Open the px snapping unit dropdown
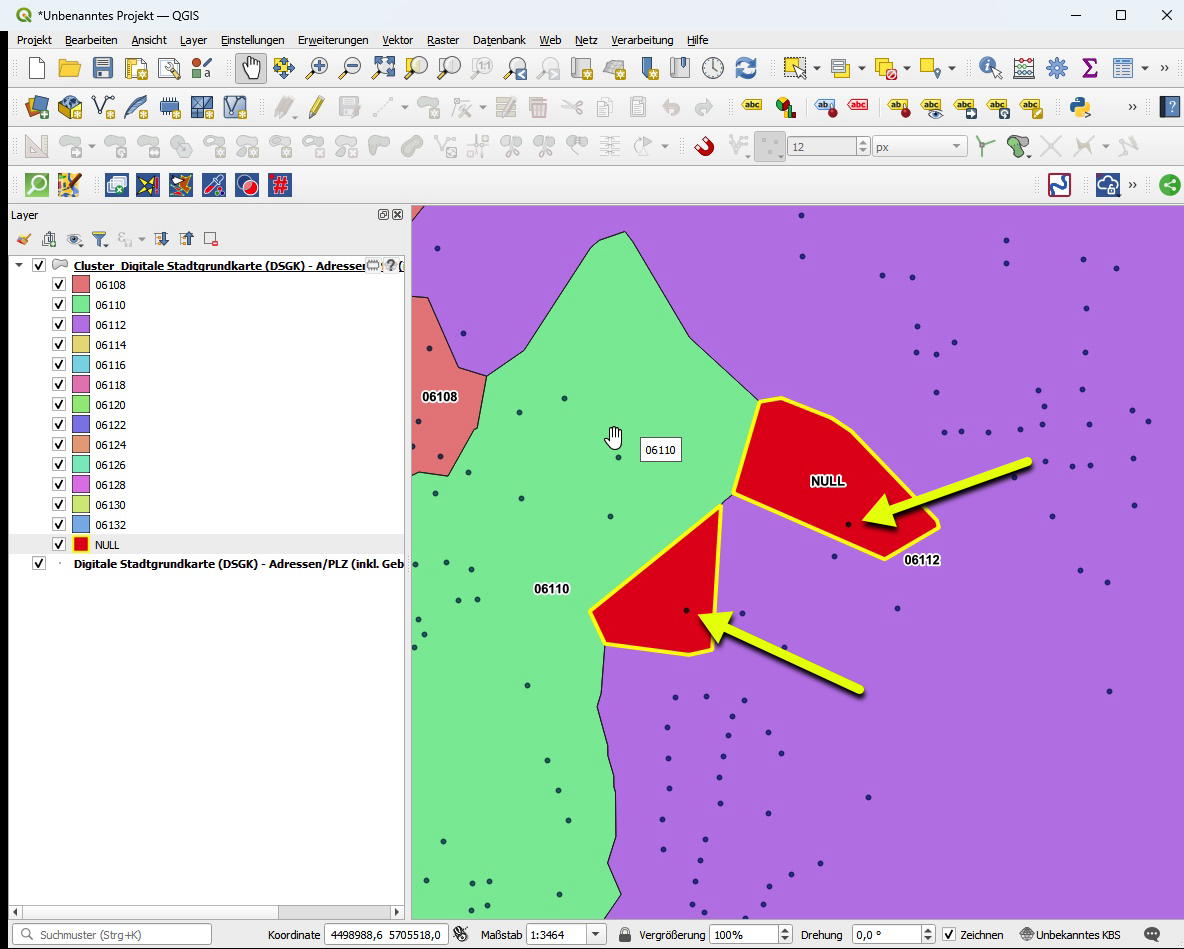The width and height of the screenshot is (1184, 949). tap(955, 147)
